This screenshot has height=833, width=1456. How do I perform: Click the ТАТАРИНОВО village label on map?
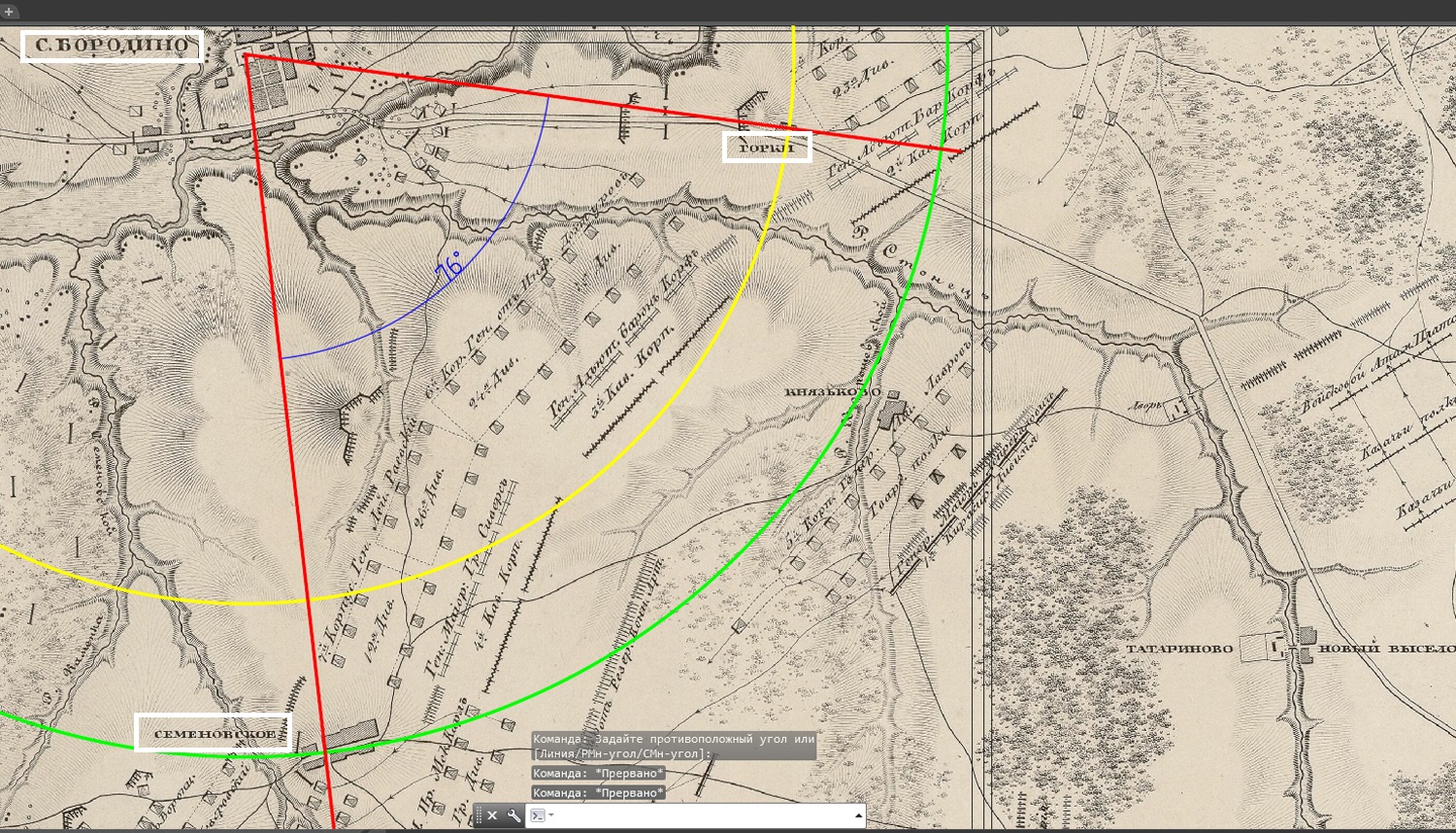coord(1179,649)
